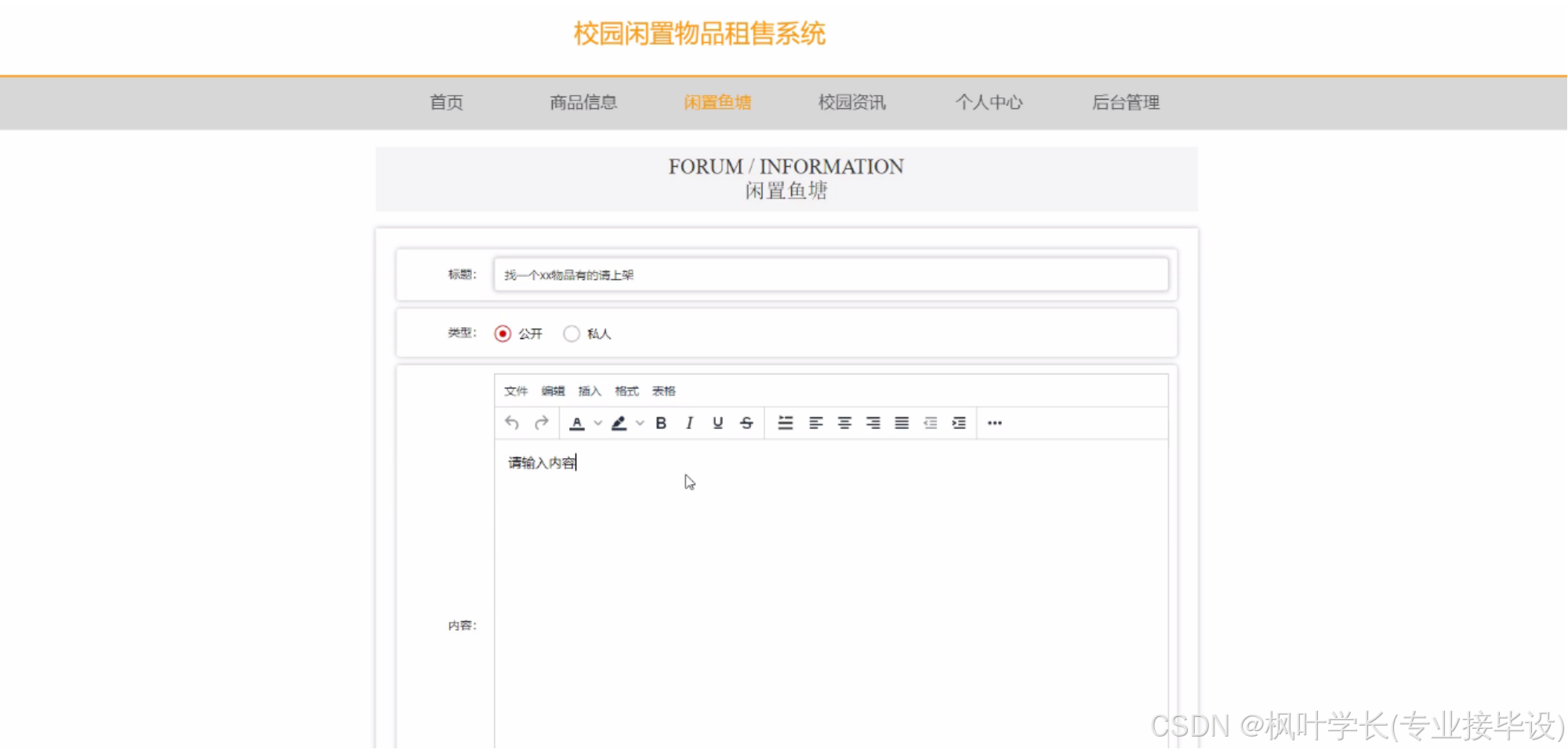The width and height of the screenshot is (1568, 753).
Task: Open the 编辑 editor menu
Action: coord(553,391)
